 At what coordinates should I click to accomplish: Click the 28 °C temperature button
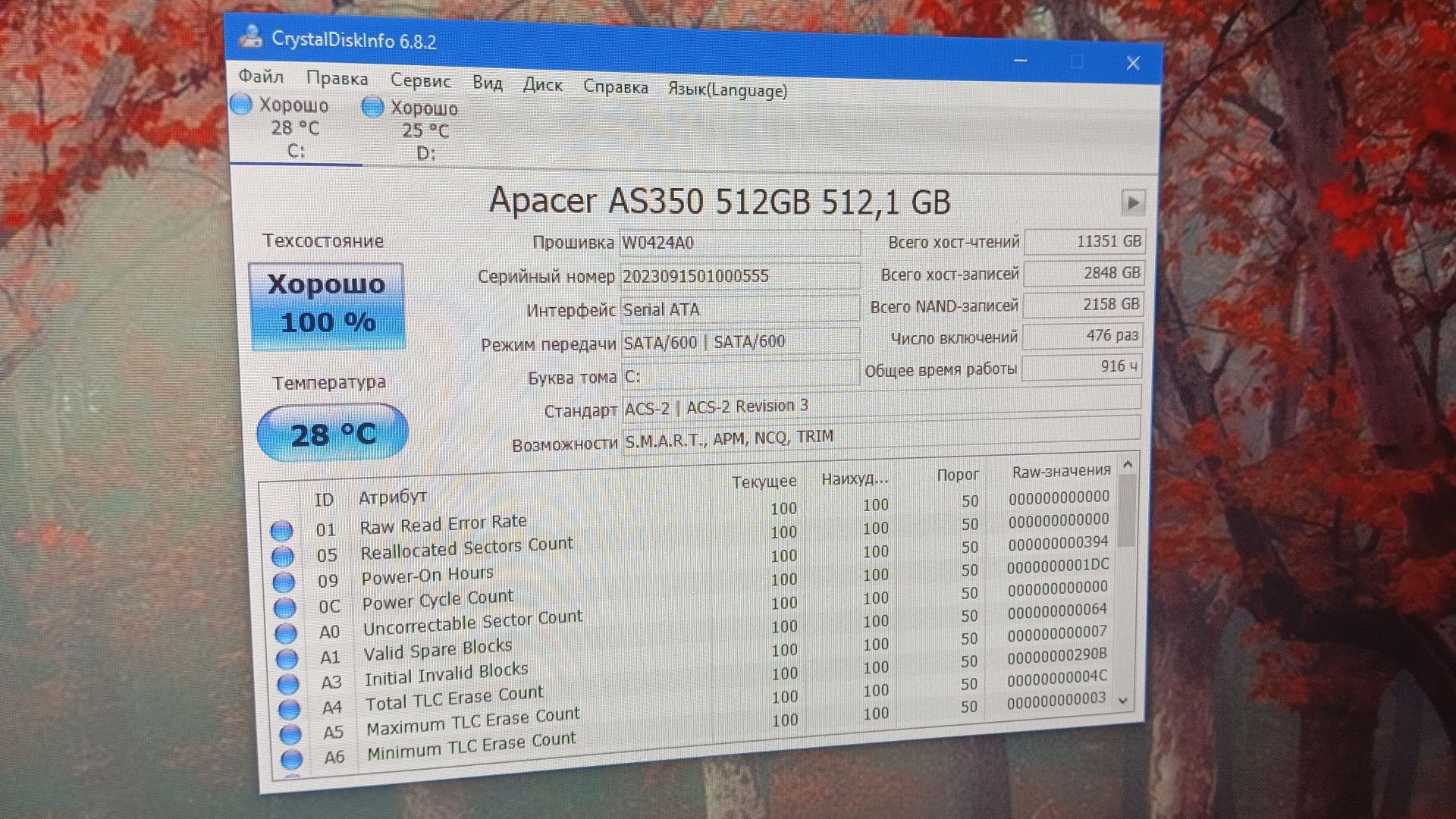pos(332,433)
